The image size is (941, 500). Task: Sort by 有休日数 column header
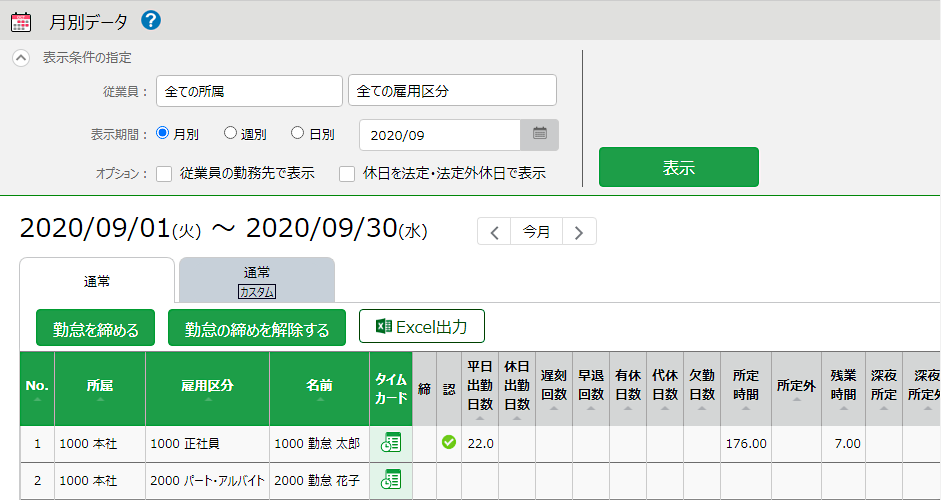[628, 389]
